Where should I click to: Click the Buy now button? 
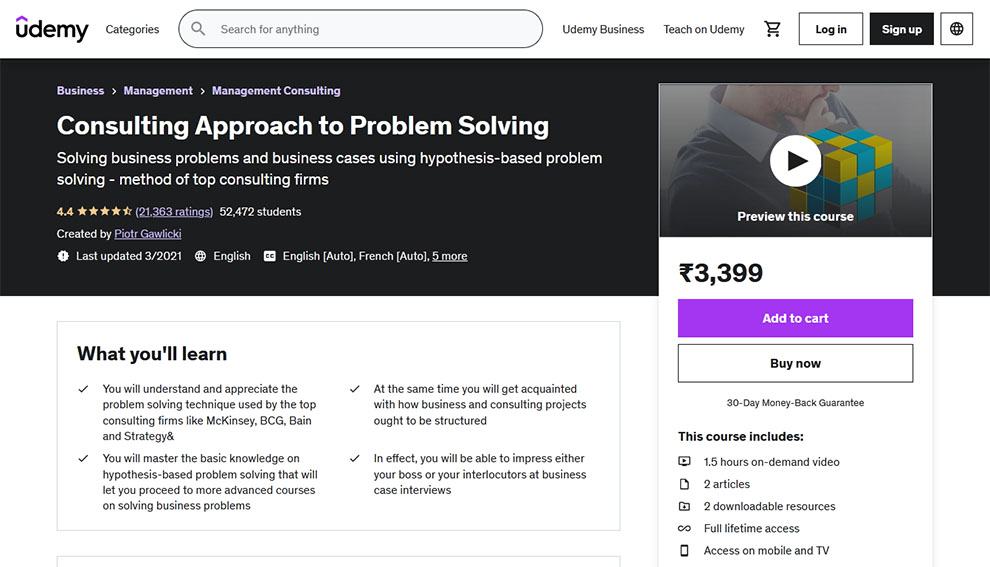(795, 363)
